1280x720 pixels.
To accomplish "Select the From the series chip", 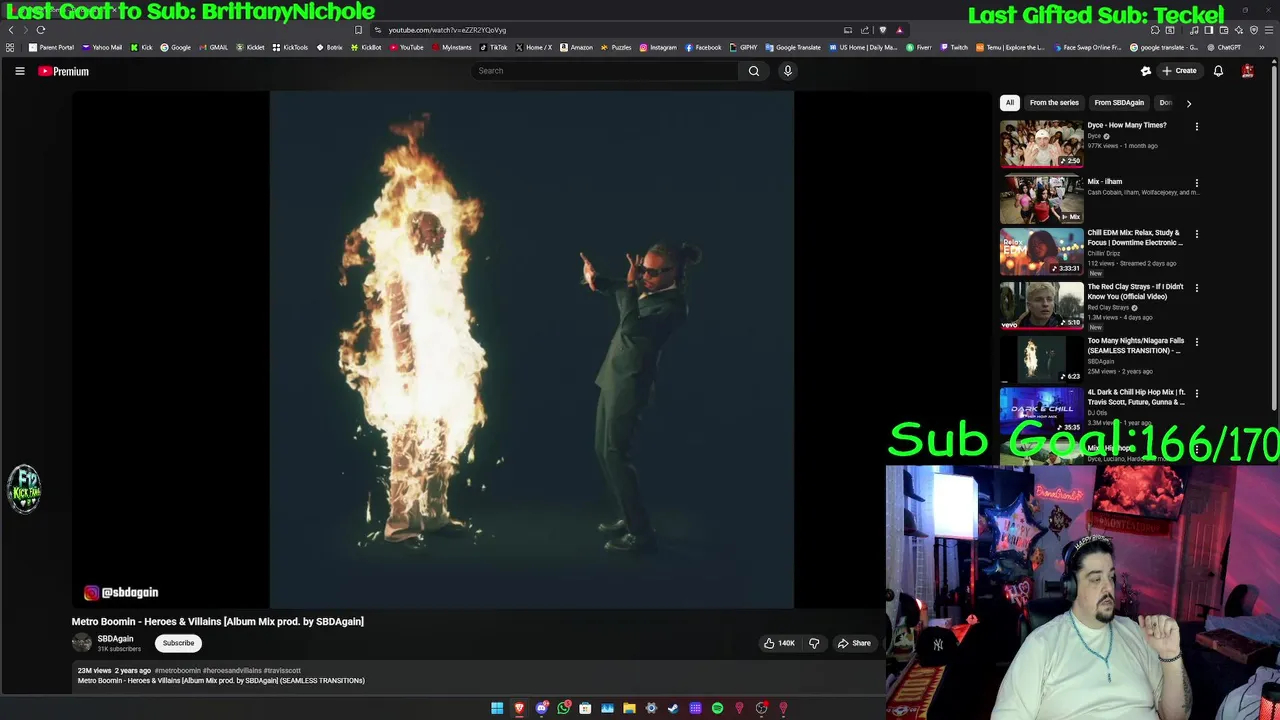I will pyautogui.click(x=1054, y=102).
